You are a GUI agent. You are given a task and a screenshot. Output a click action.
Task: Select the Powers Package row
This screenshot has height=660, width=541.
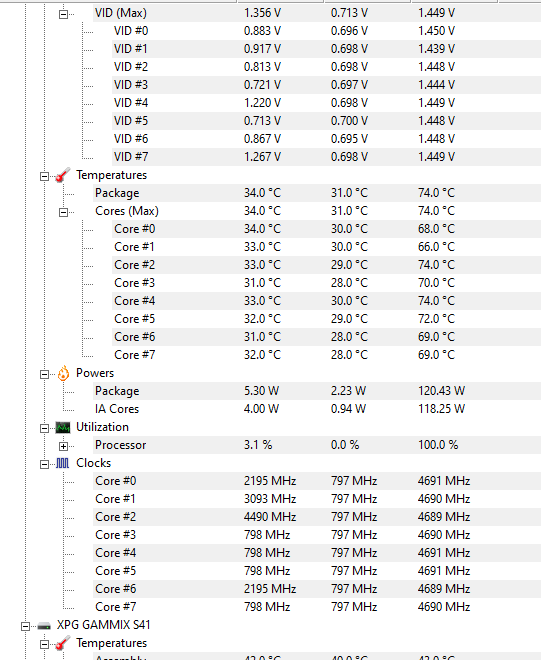[x=317, y=391]
